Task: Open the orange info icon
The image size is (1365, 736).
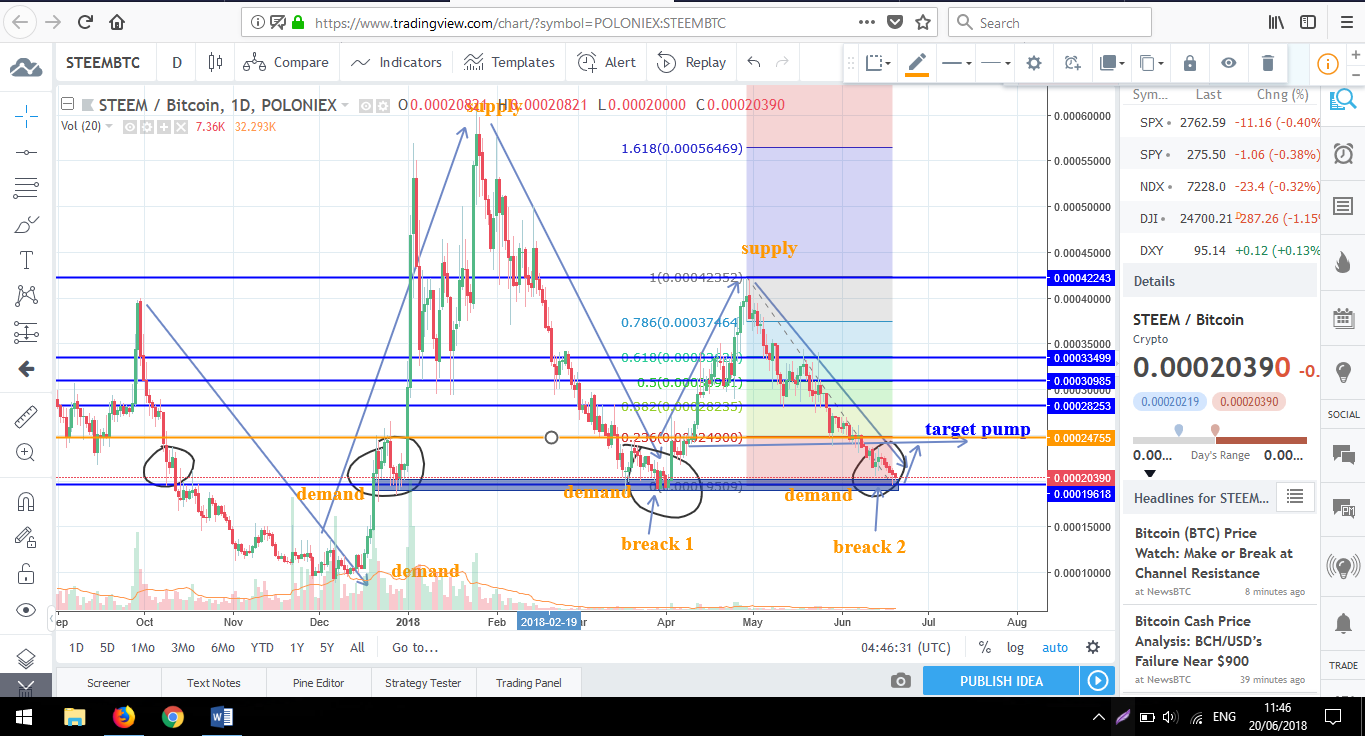Action: 1327,63
